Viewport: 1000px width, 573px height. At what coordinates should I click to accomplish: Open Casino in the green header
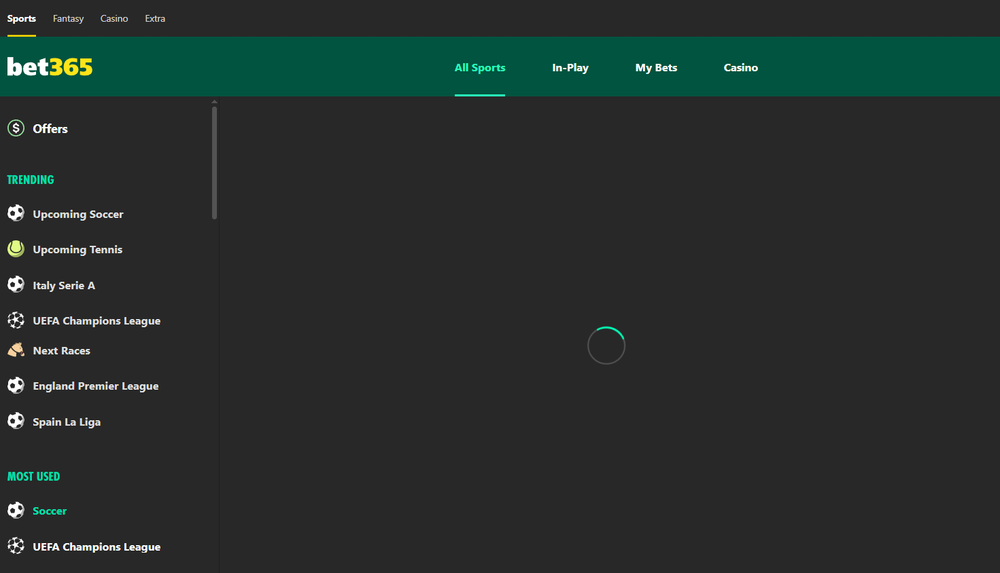[740, 68]
